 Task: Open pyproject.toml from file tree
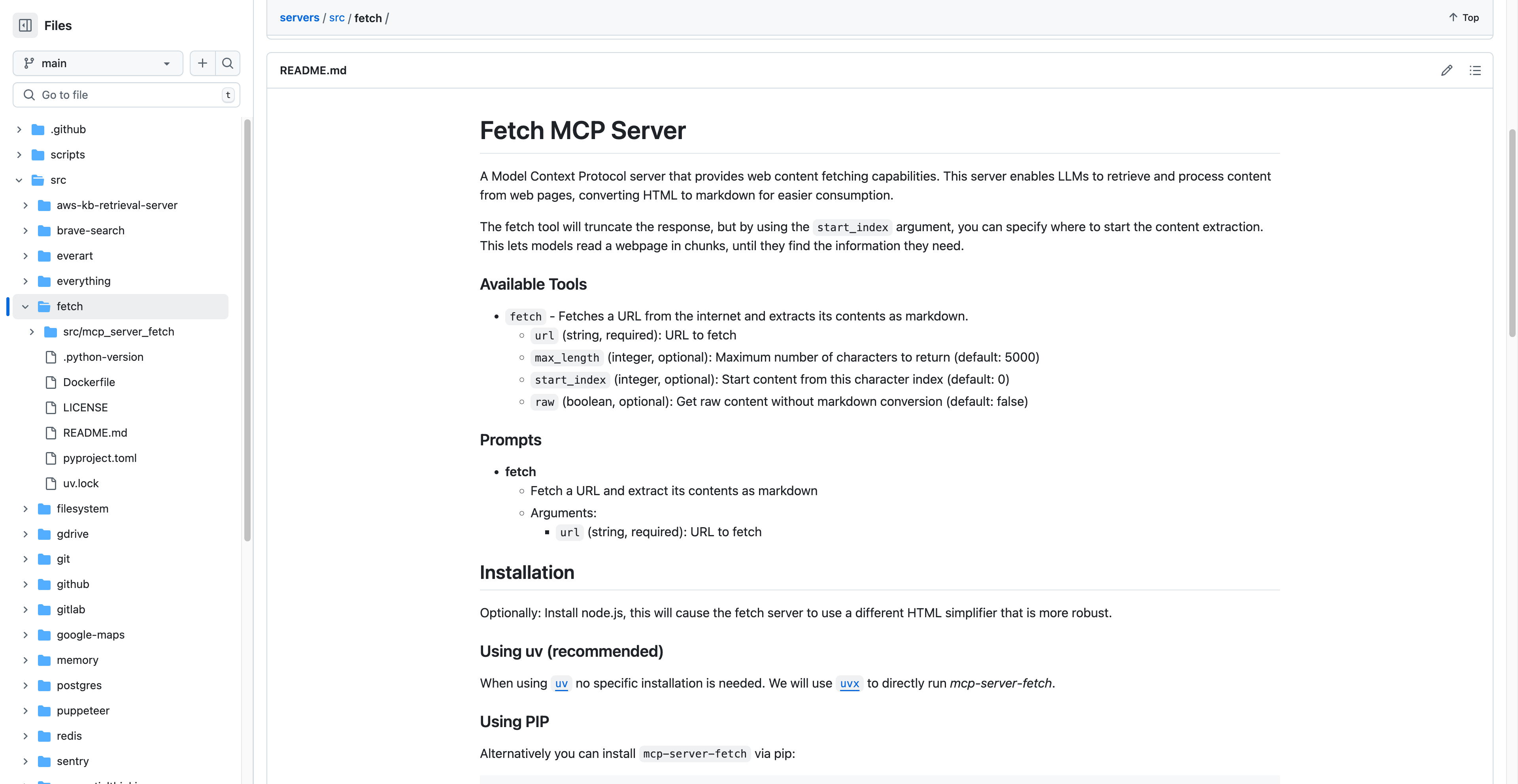100,458
